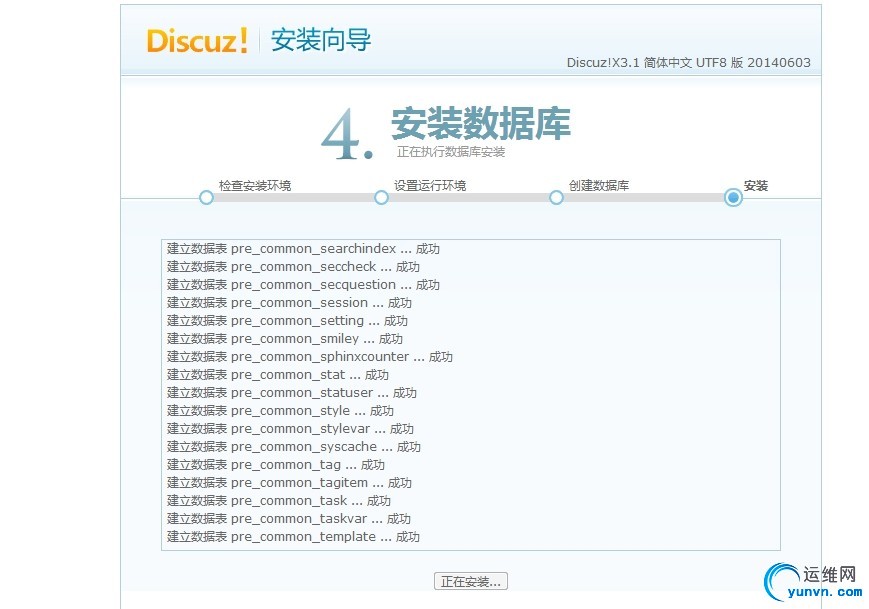Screen dimensions: 869x609
Task: Click the 安装数据库 step heading
Action: pos(481,124)
